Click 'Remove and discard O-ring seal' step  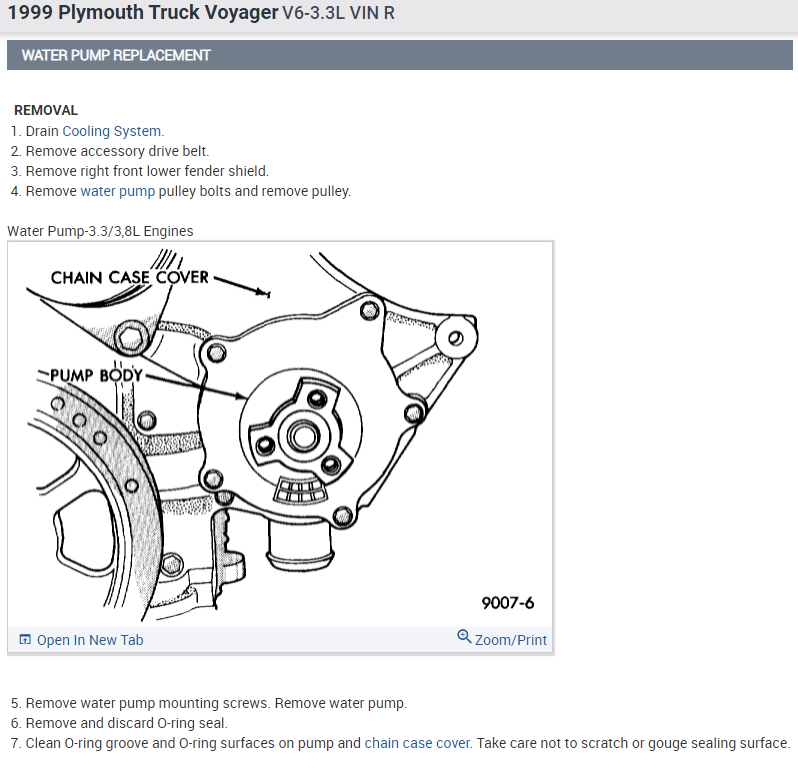tap(127, 723)
